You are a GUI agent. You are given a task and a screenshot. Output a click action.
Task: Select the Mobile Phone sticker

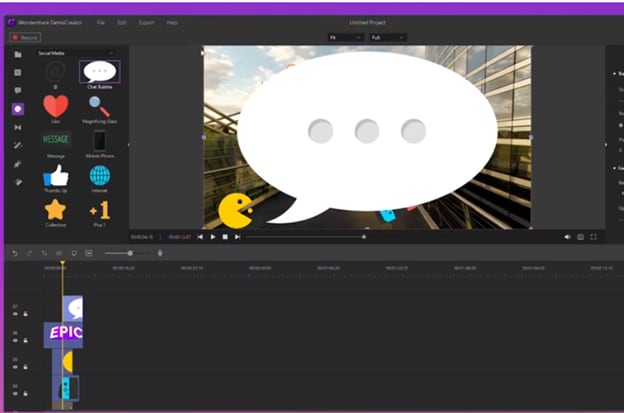coord(99,141)
